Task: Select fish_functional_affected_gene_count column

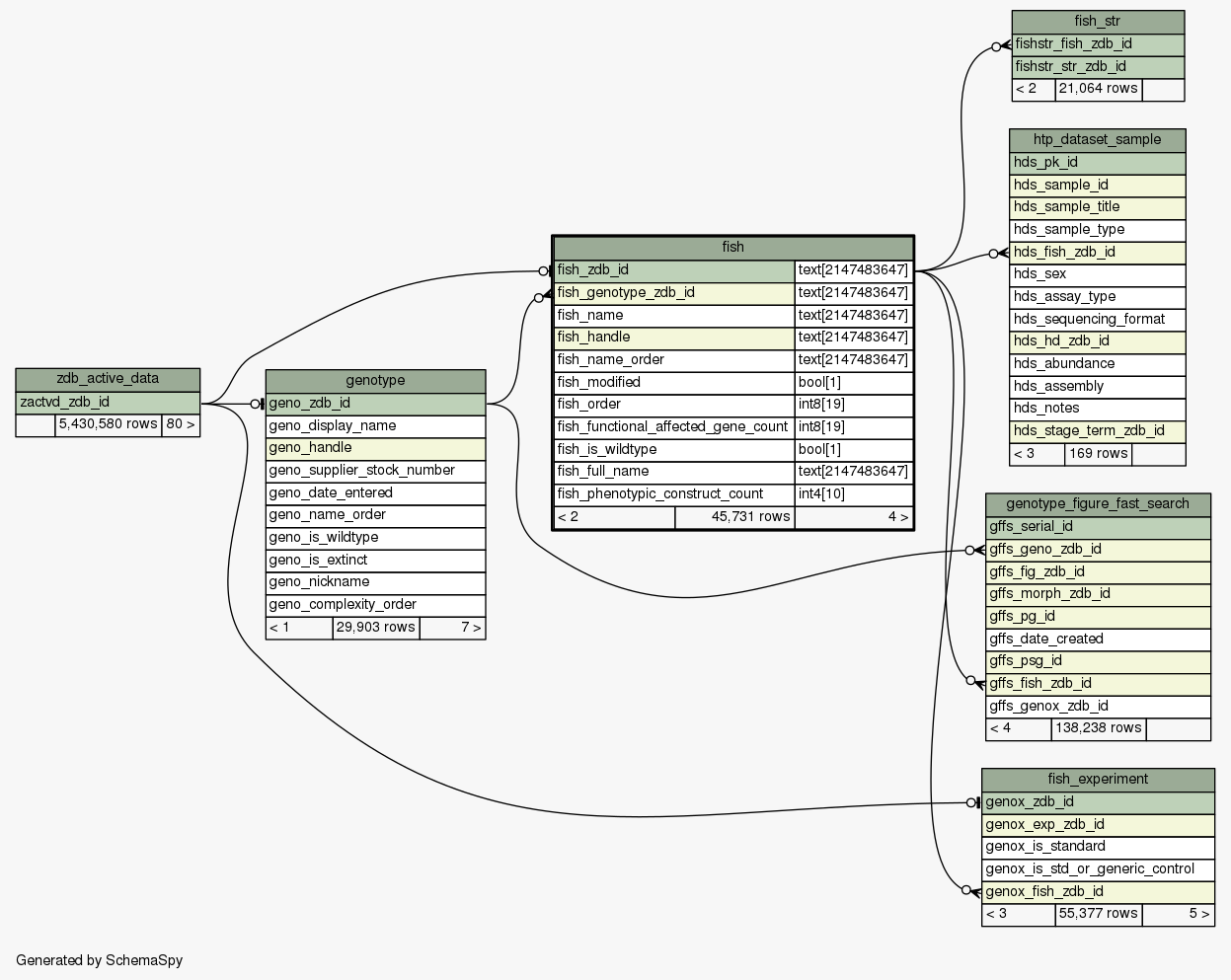Action: coord(674,427)
